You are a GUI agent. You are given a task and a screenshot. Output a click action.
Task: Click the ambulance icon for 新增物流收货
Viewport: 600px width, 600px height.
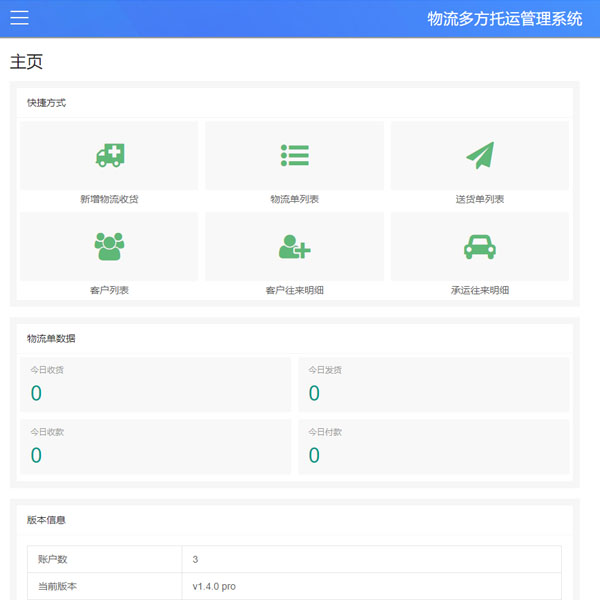[x=109, y=155]
